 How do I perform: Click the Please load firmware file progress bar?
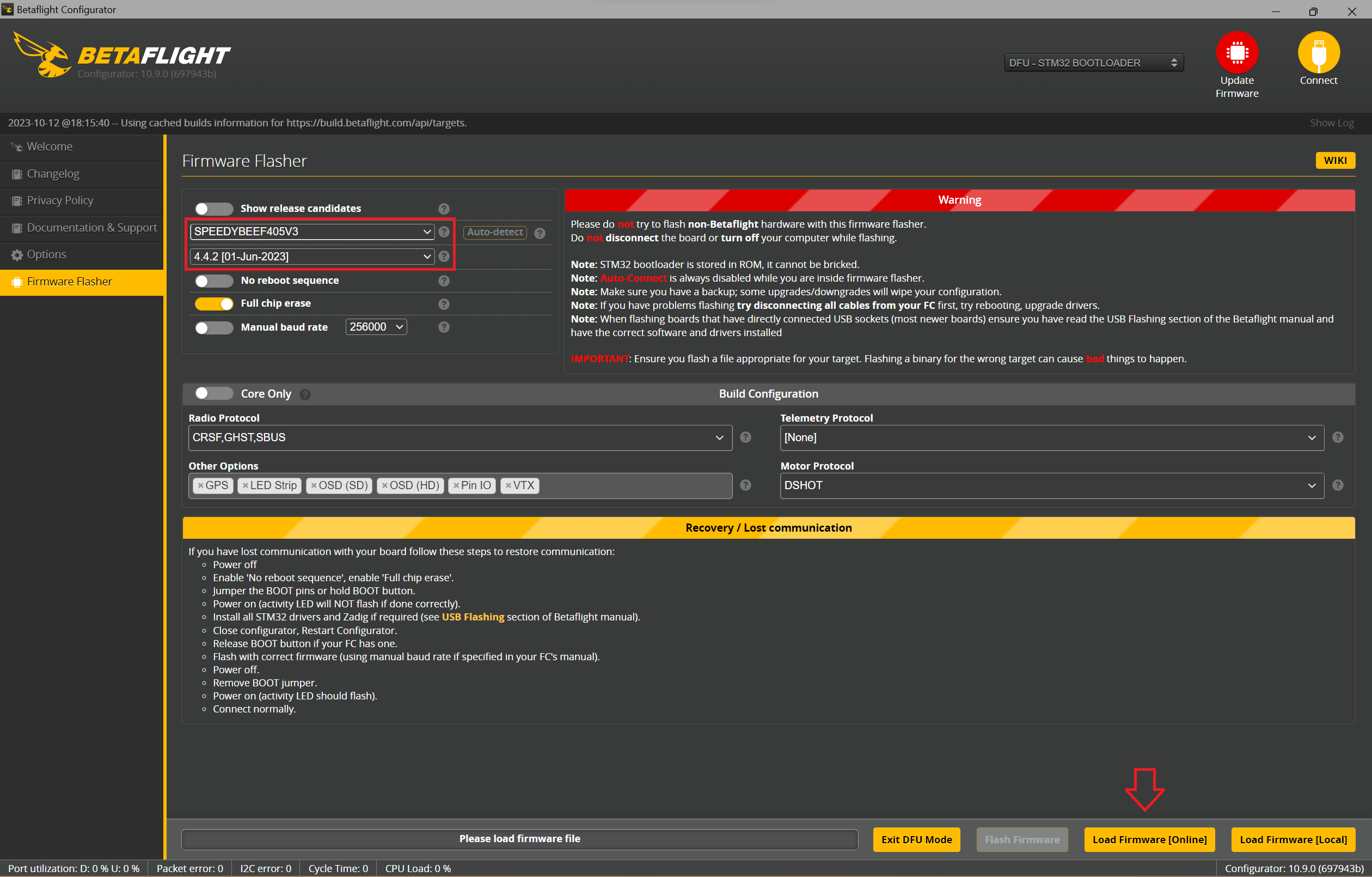(x=519, y=839)
